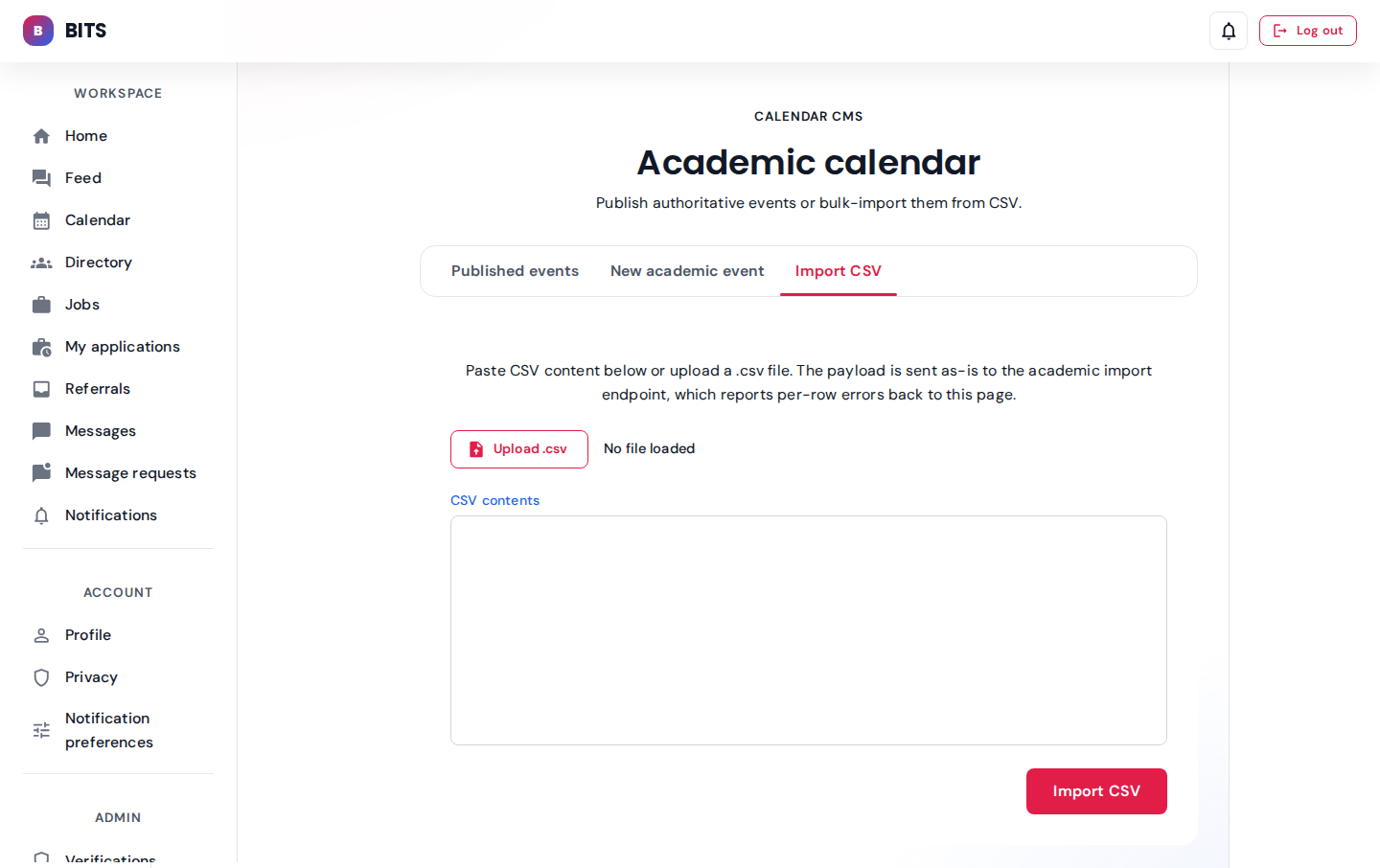The height and width of the screenshot is (868, 1380).
Task: Click the Directory people icon
Action: (41, 263)
